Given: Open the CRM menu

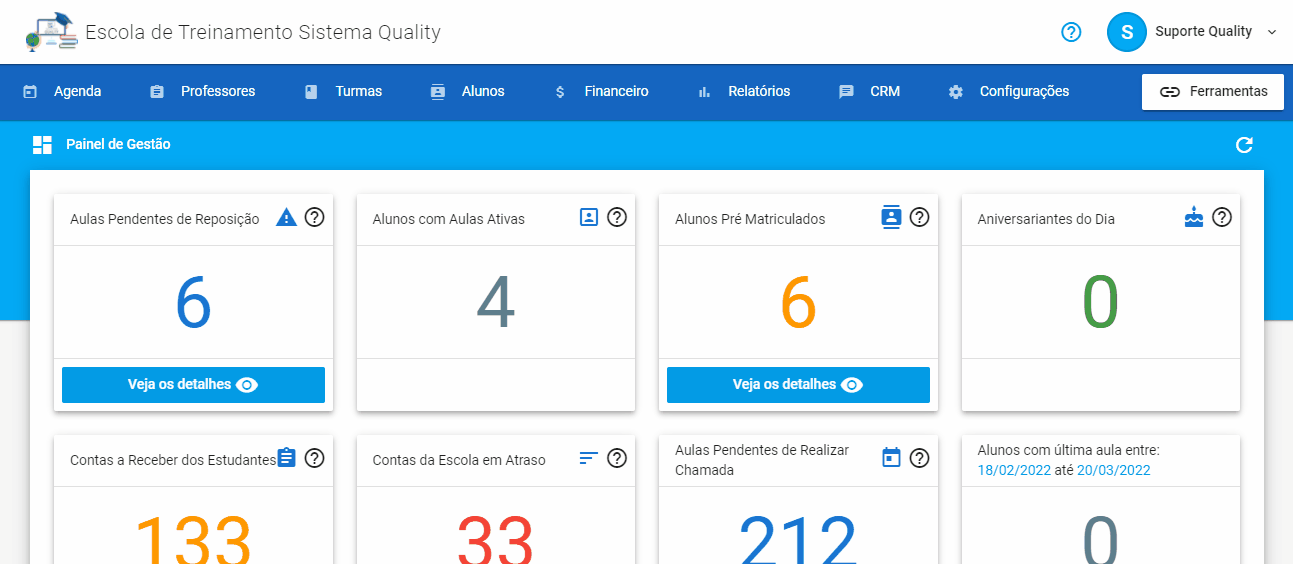Looking at the screenshot, I should 870,91.
